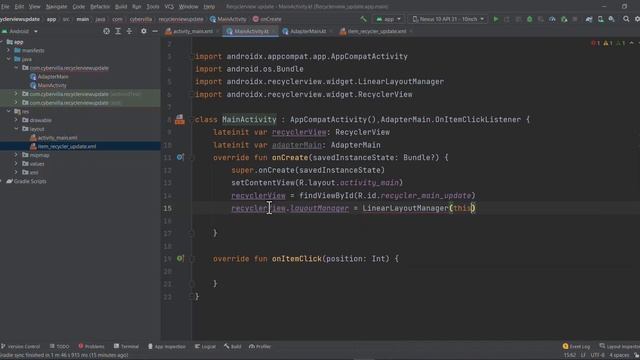Select activity_main.xml in layout folder

58,138
